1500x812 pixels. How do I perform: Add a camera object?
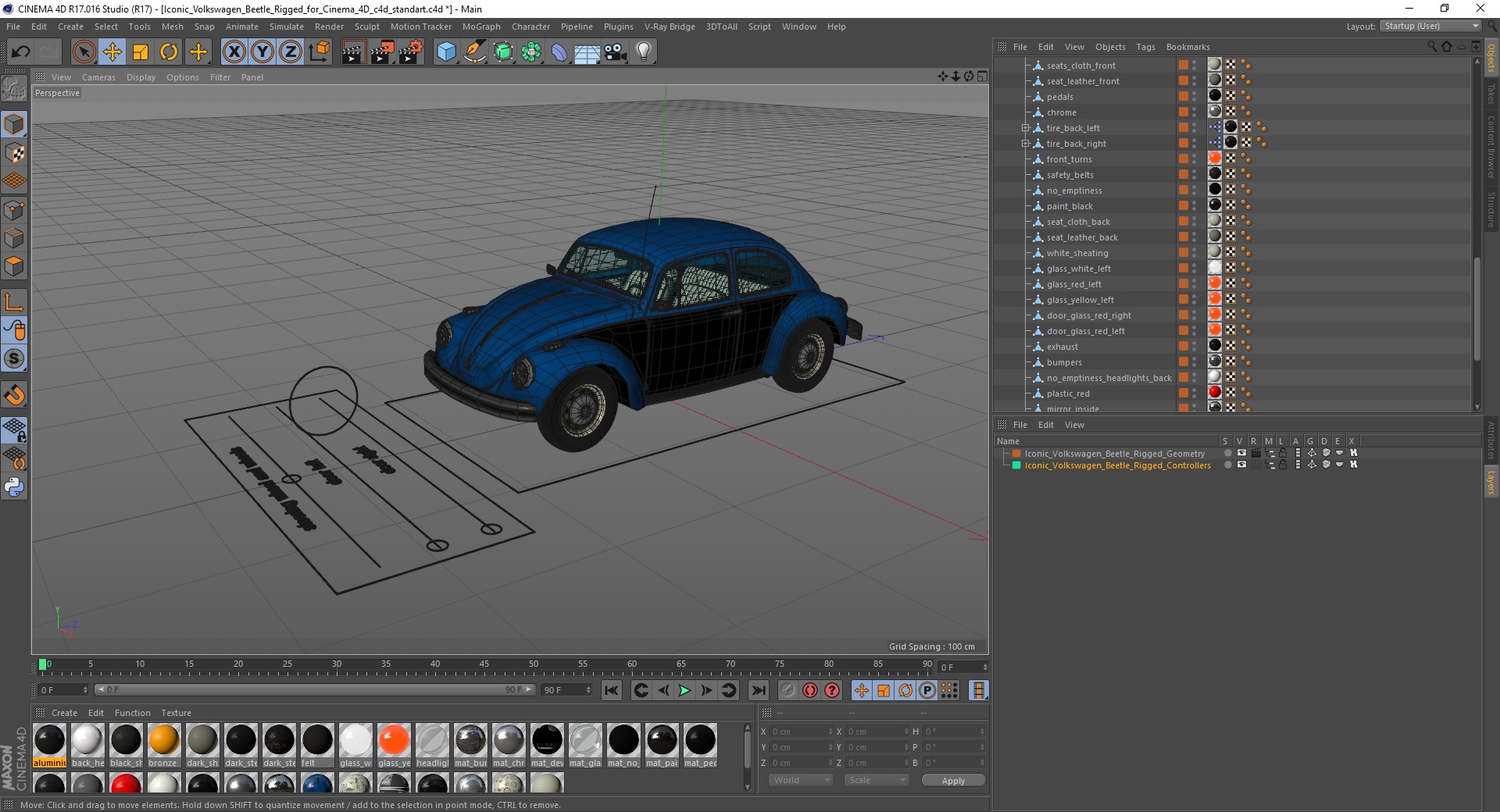click(x=615, y=52)
